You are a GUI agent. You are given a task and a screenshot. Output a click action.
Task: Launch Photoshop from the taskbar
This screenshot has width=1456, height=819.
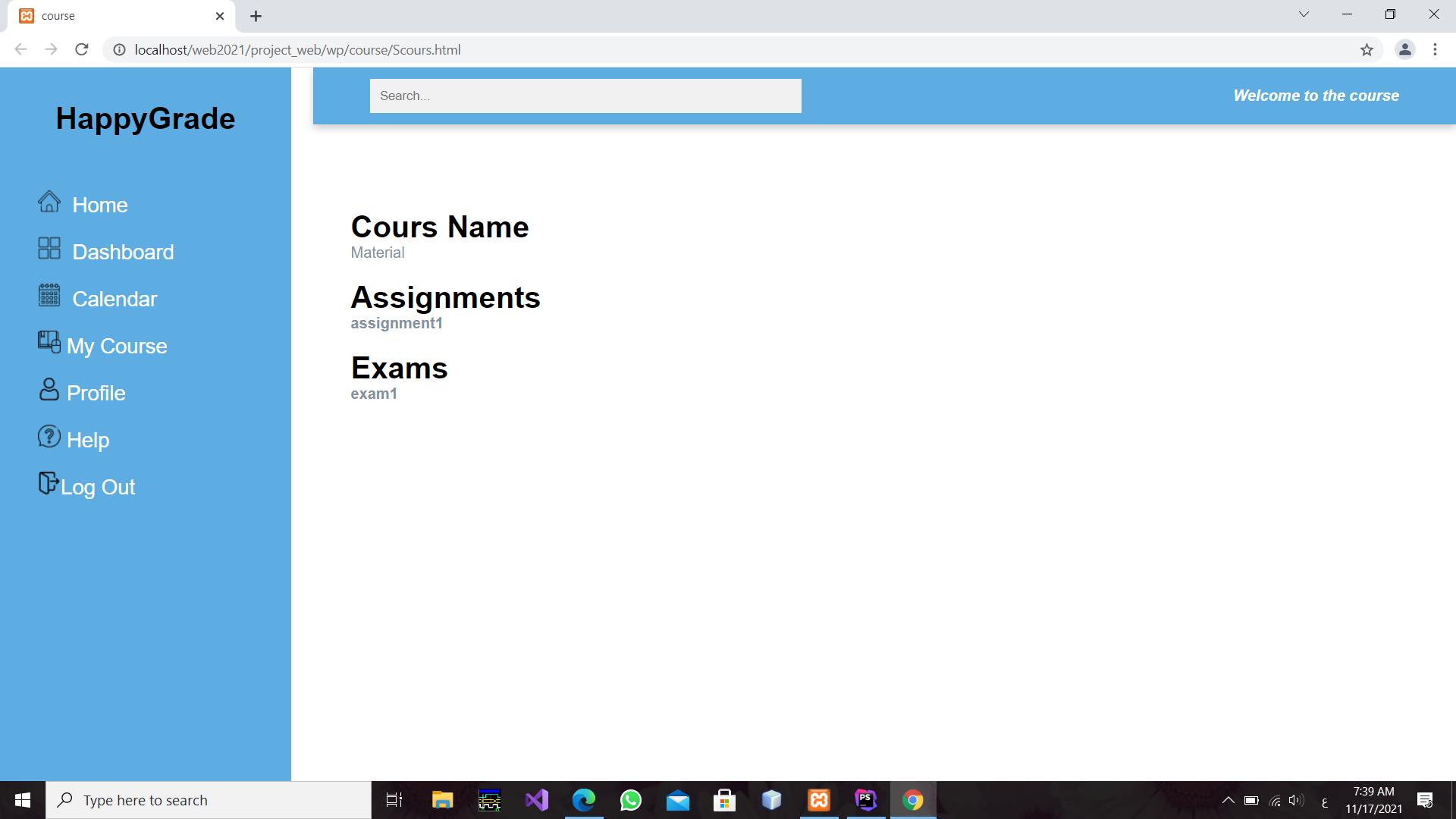pyautogui.click(x=865, y=799)
